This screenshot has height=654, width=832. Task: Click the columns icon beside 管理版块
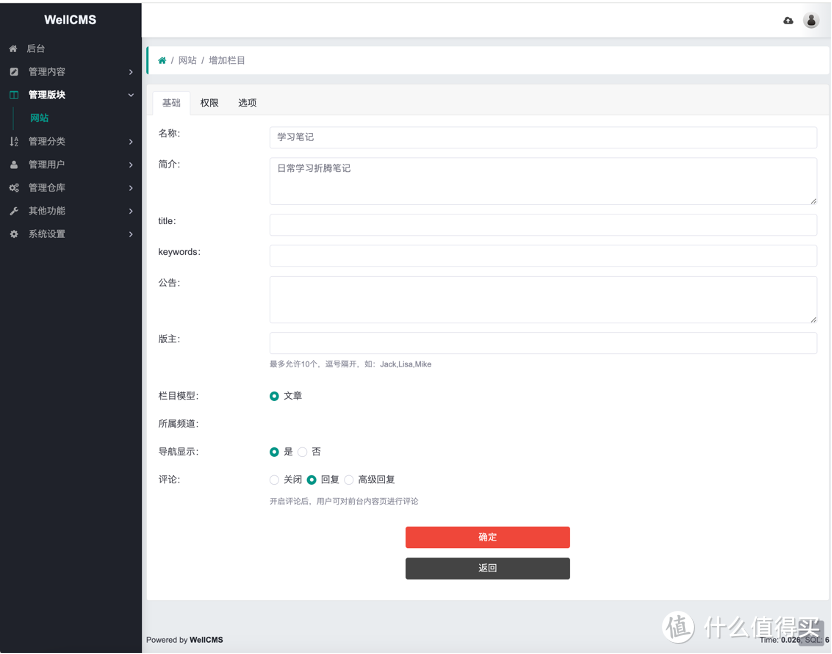click(14, 95)
